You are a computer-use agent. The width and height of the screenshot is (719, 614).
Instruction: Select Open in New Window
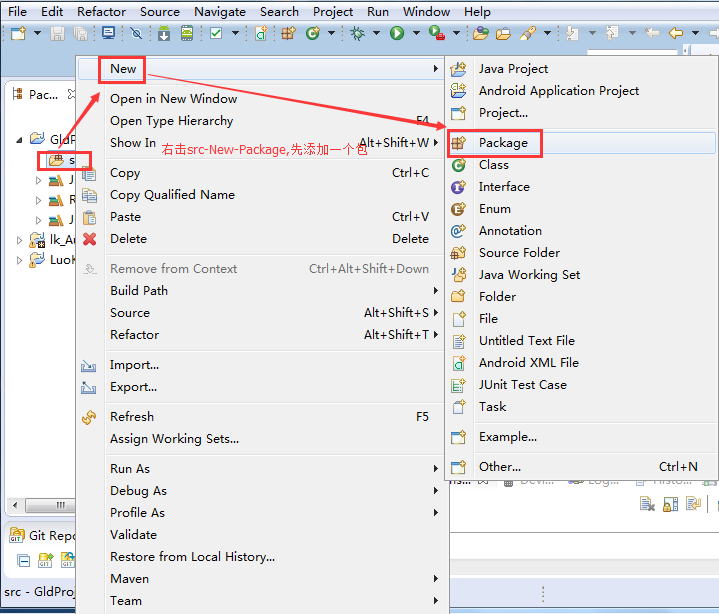(x=173, y=99)
